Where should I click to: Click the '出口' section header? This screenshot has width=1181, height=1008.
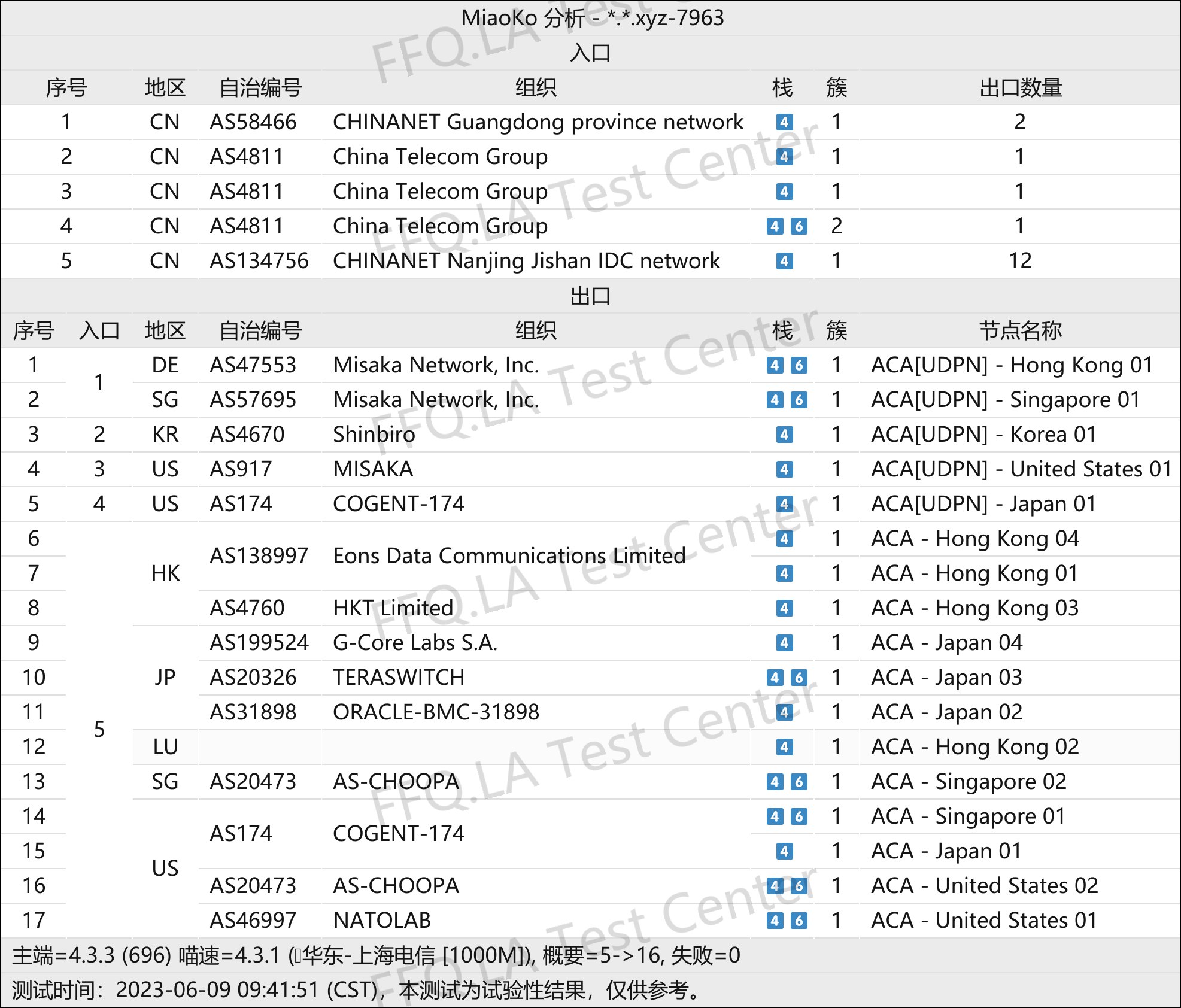coord(590,296)
